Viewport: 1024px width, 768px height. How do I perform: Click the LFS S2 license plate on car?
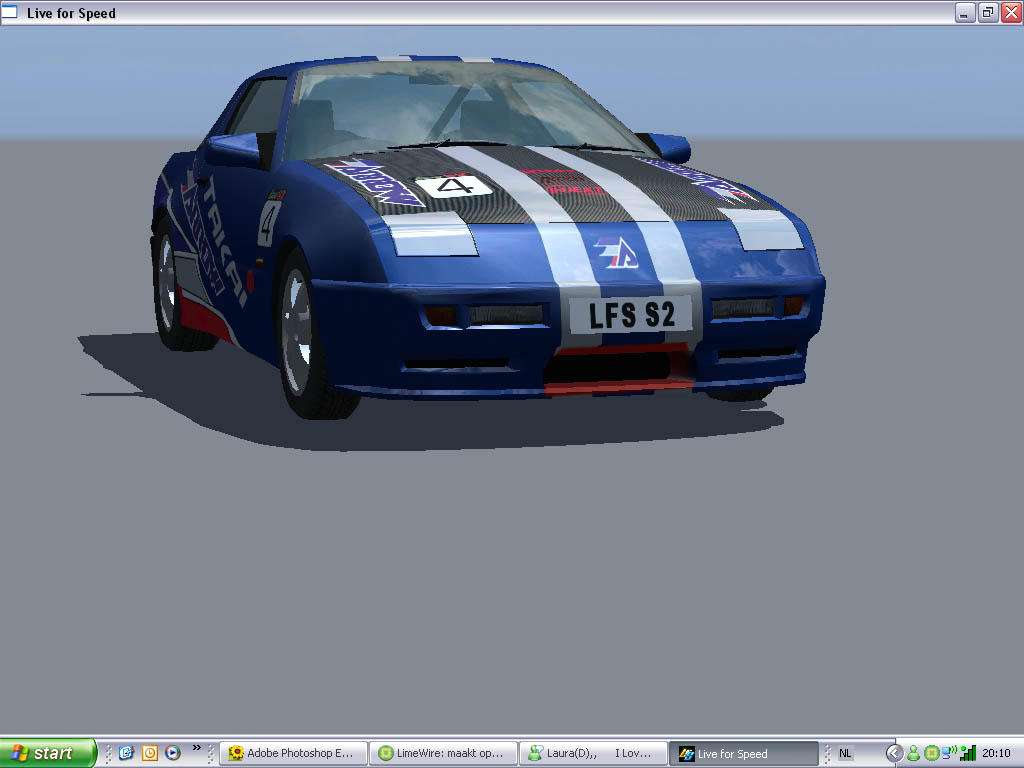(x=631, y=315)
